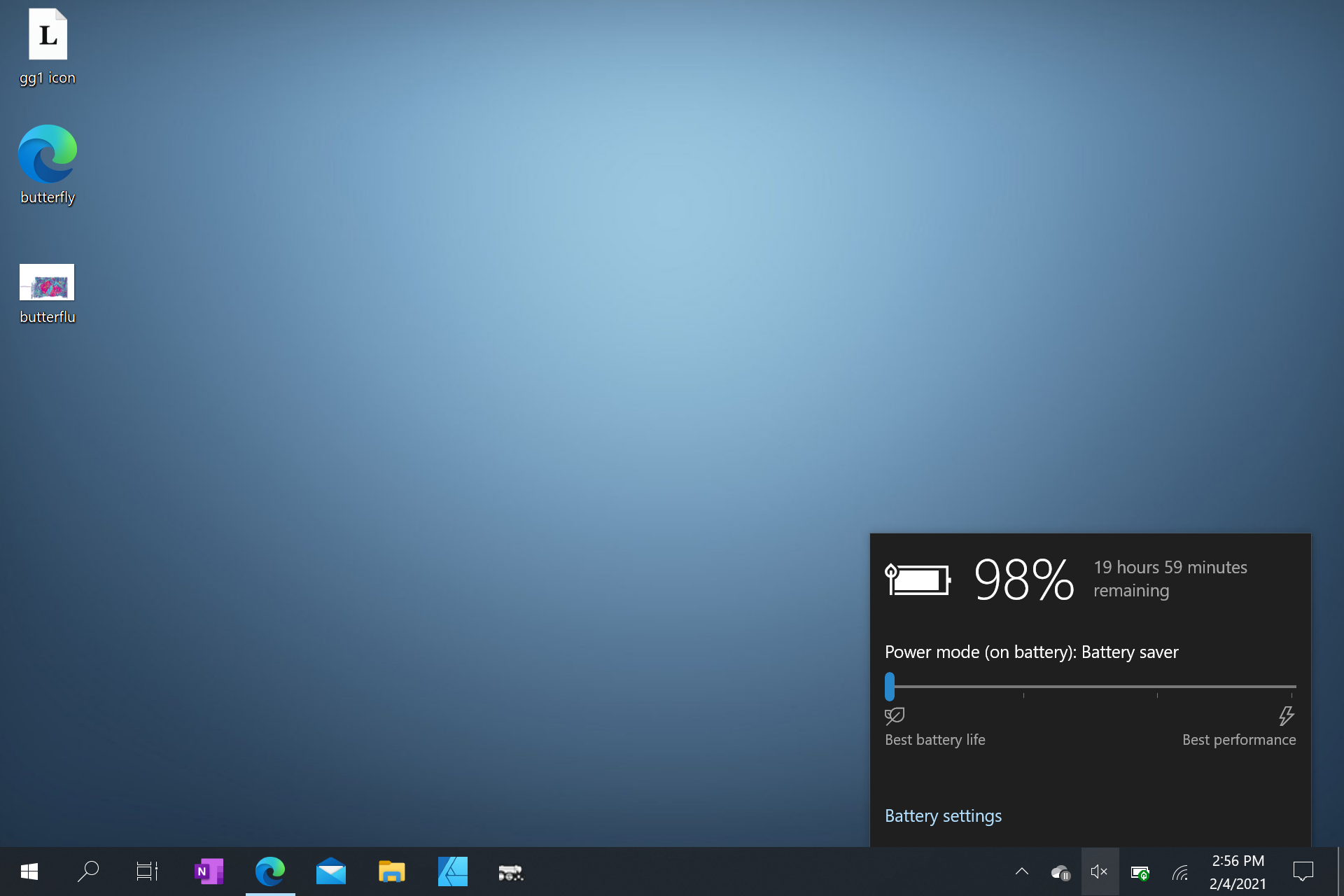Expand hidden system tray icons chevron
Screen dimensions: 1344x896
[x=1022, y=871]
